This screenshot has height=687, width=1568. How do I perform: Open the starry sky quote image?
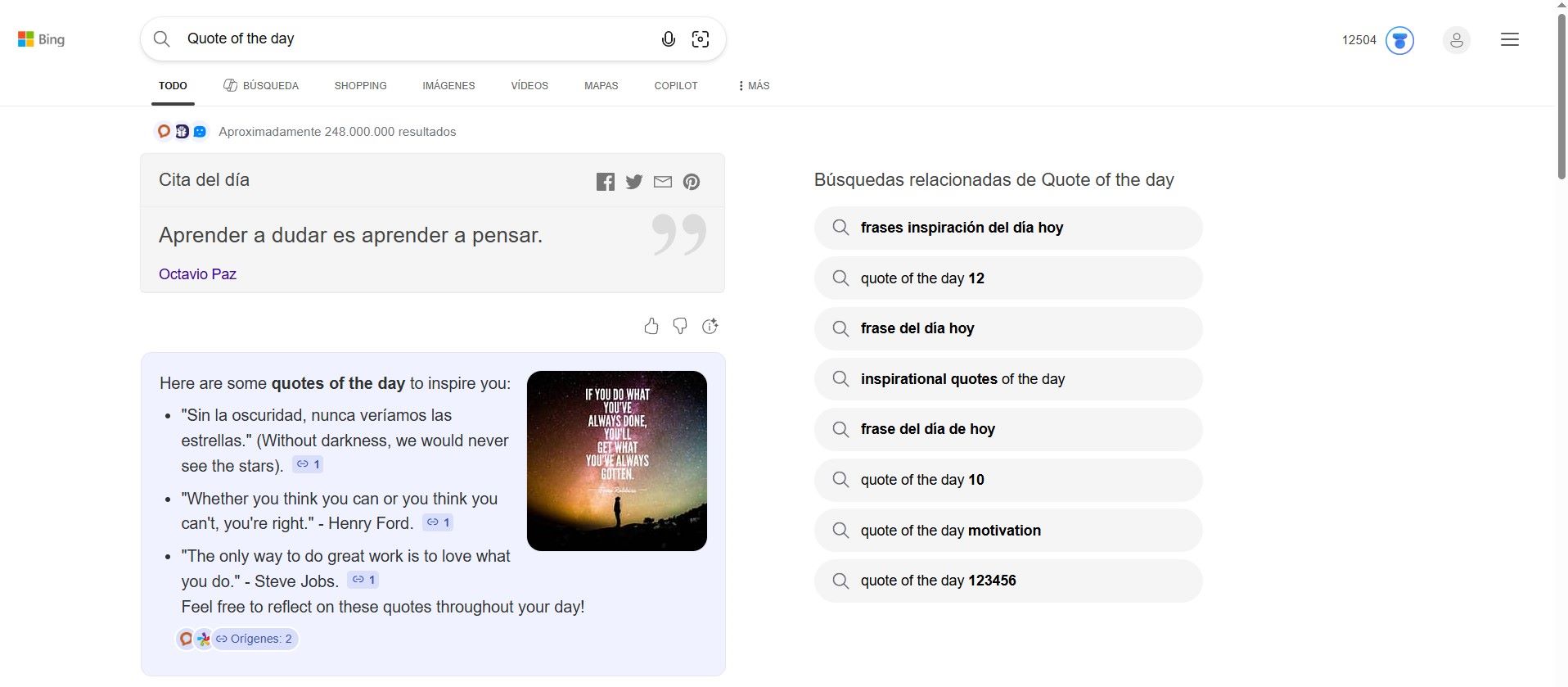(x=617, y=460)
